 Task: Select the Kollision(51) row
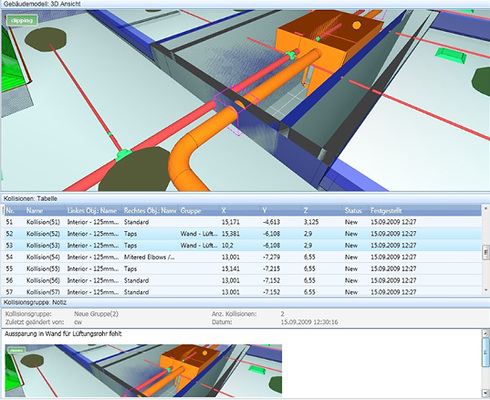pyautogui.click(x=242, y=222)
